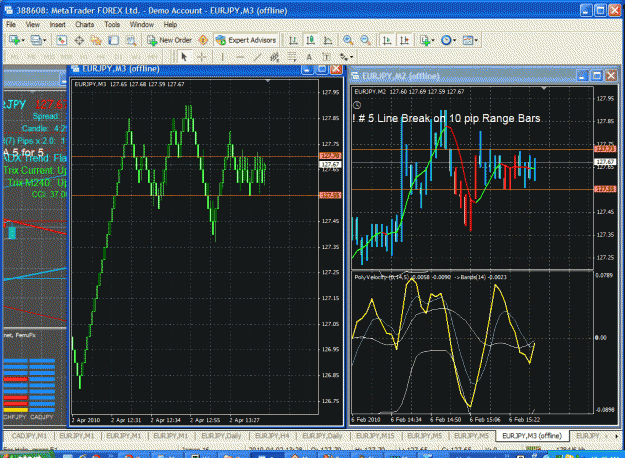Screen dimensions: 625x458
Task: Toggle Auto Scroll for the chart
Action: coord(387,40)
